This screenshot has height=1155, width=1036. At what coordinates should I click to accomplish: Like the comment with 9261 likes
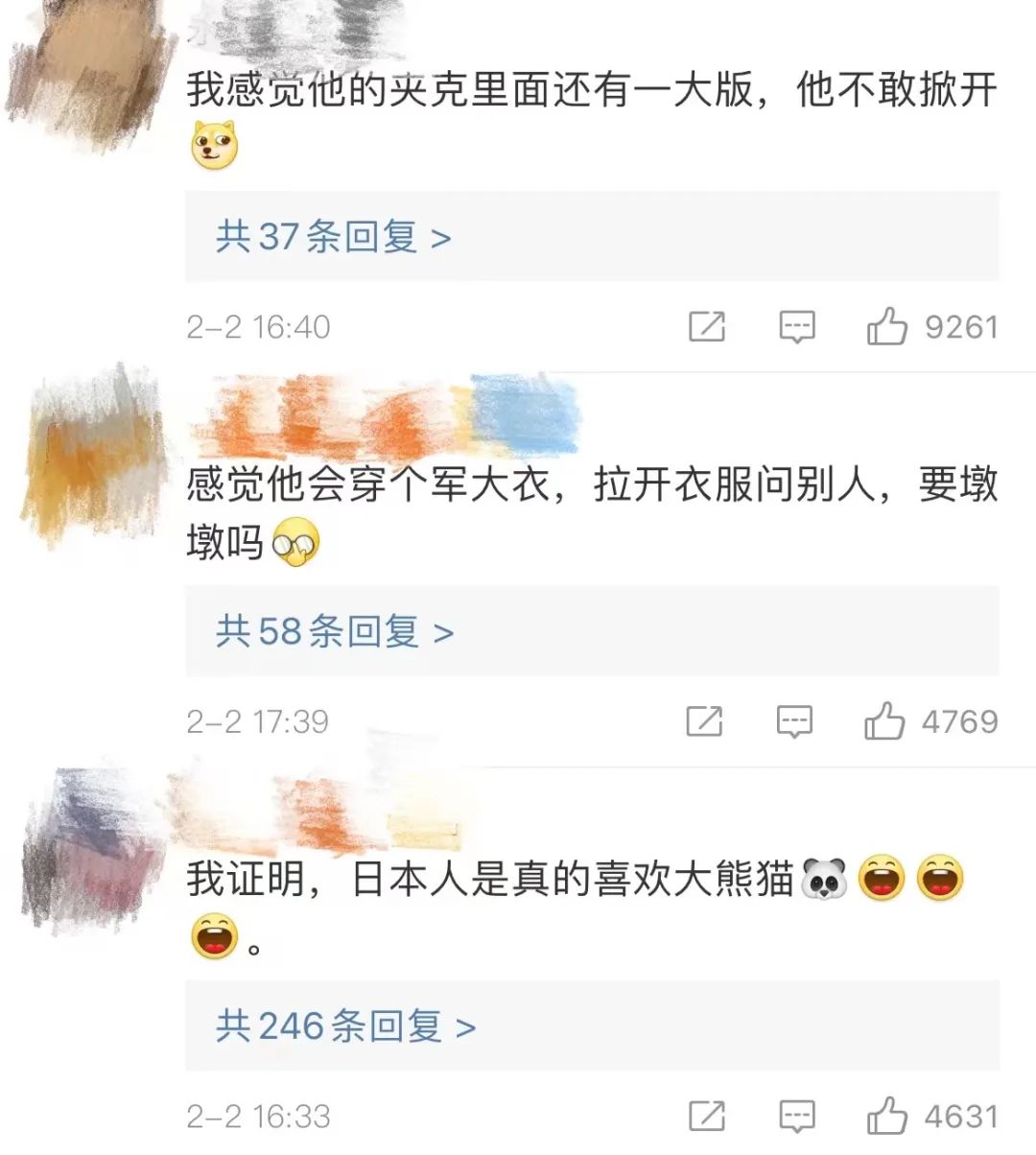(x=887, y=327)
